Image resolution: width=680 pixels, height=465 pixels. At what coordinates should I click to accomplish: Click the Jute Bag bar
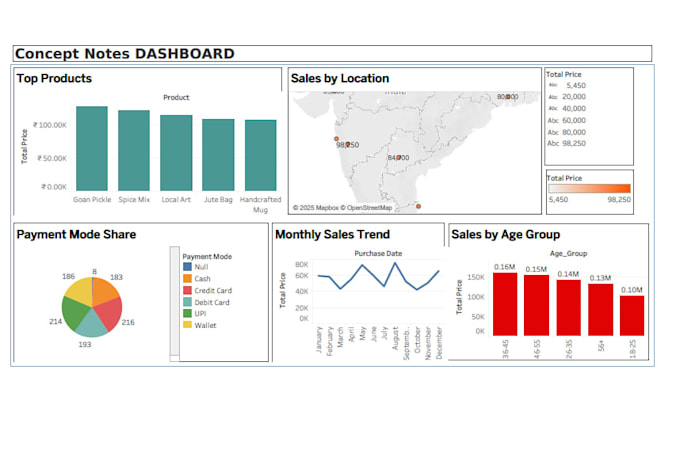218,155
